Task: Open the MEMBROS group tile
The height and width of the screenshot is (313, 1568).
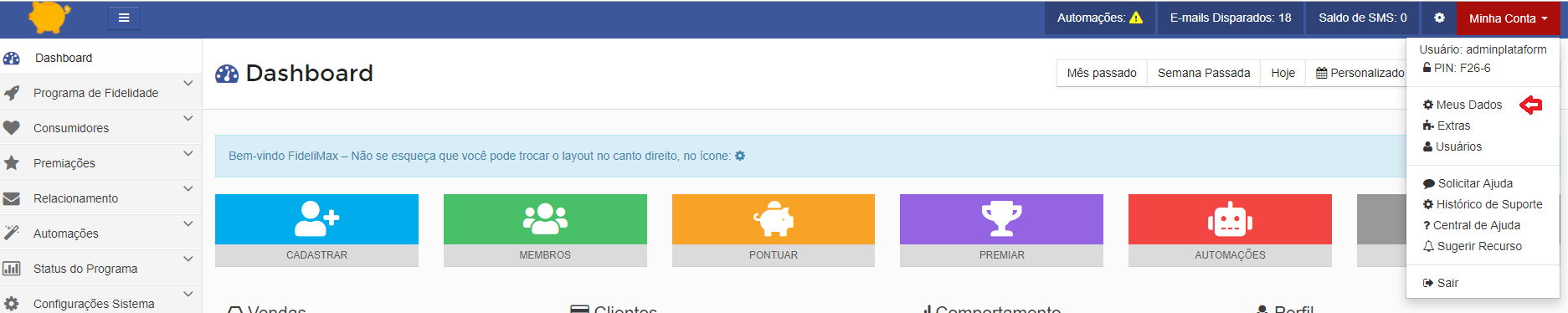Action: pyautogui.click(x=545, y=230)
